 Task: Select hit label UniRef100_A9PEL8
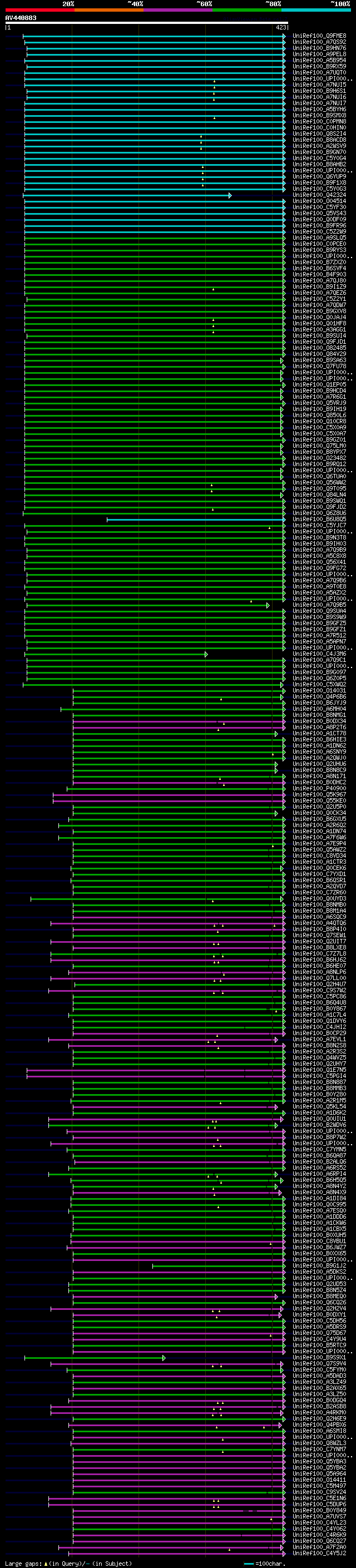point(319,54)
